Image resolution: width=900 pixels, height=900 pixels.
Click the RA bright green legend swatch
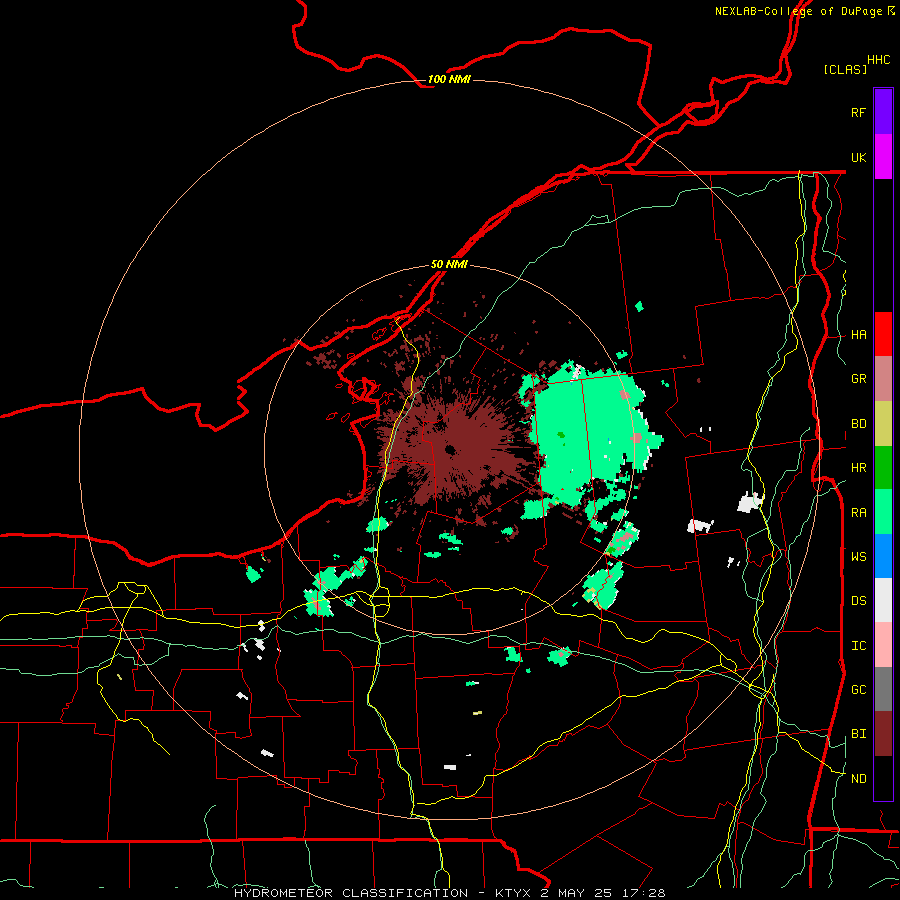(x=883, y=512)
